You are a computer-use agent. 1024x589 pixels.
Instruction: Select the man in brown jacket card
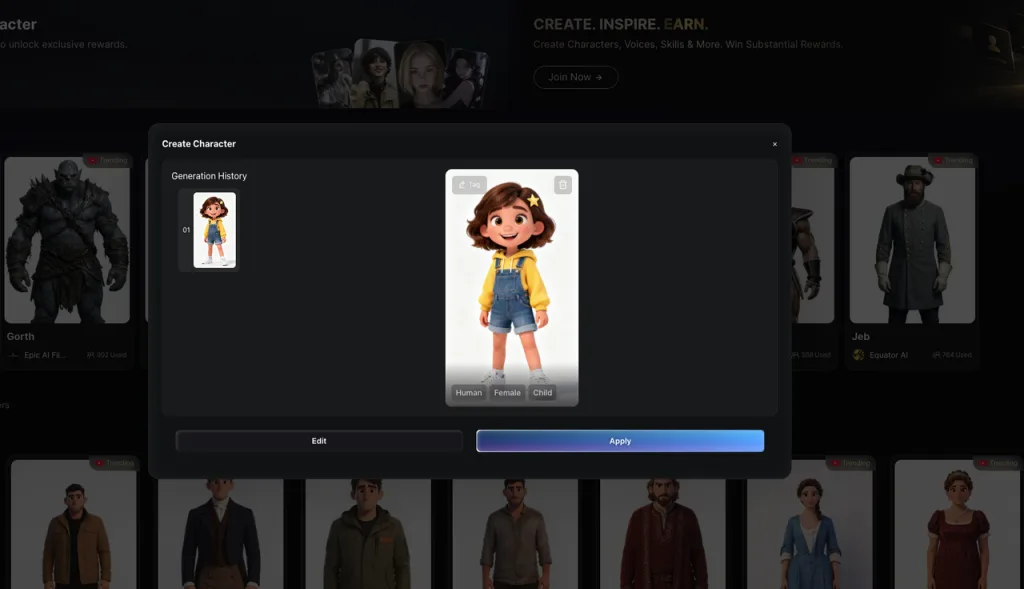click(74, 524)
